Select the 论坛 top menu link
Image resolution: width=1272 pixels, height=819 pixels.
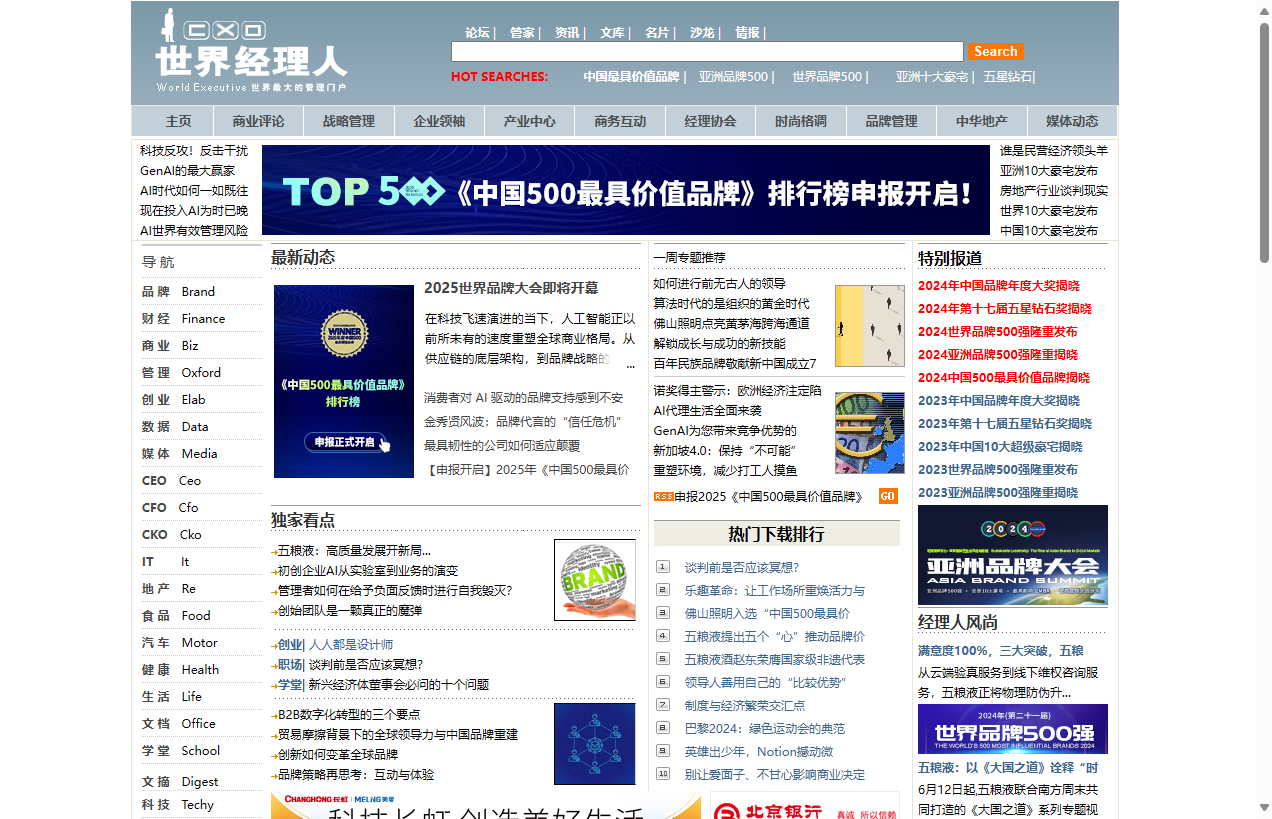point(478,33)
